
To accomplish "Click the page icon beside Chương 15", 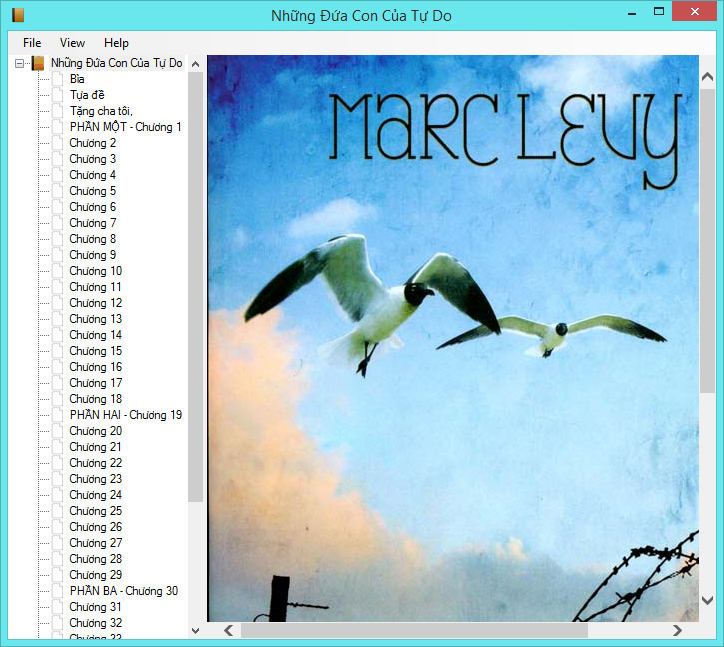I will pyautogui.click(x=58, y=351).
